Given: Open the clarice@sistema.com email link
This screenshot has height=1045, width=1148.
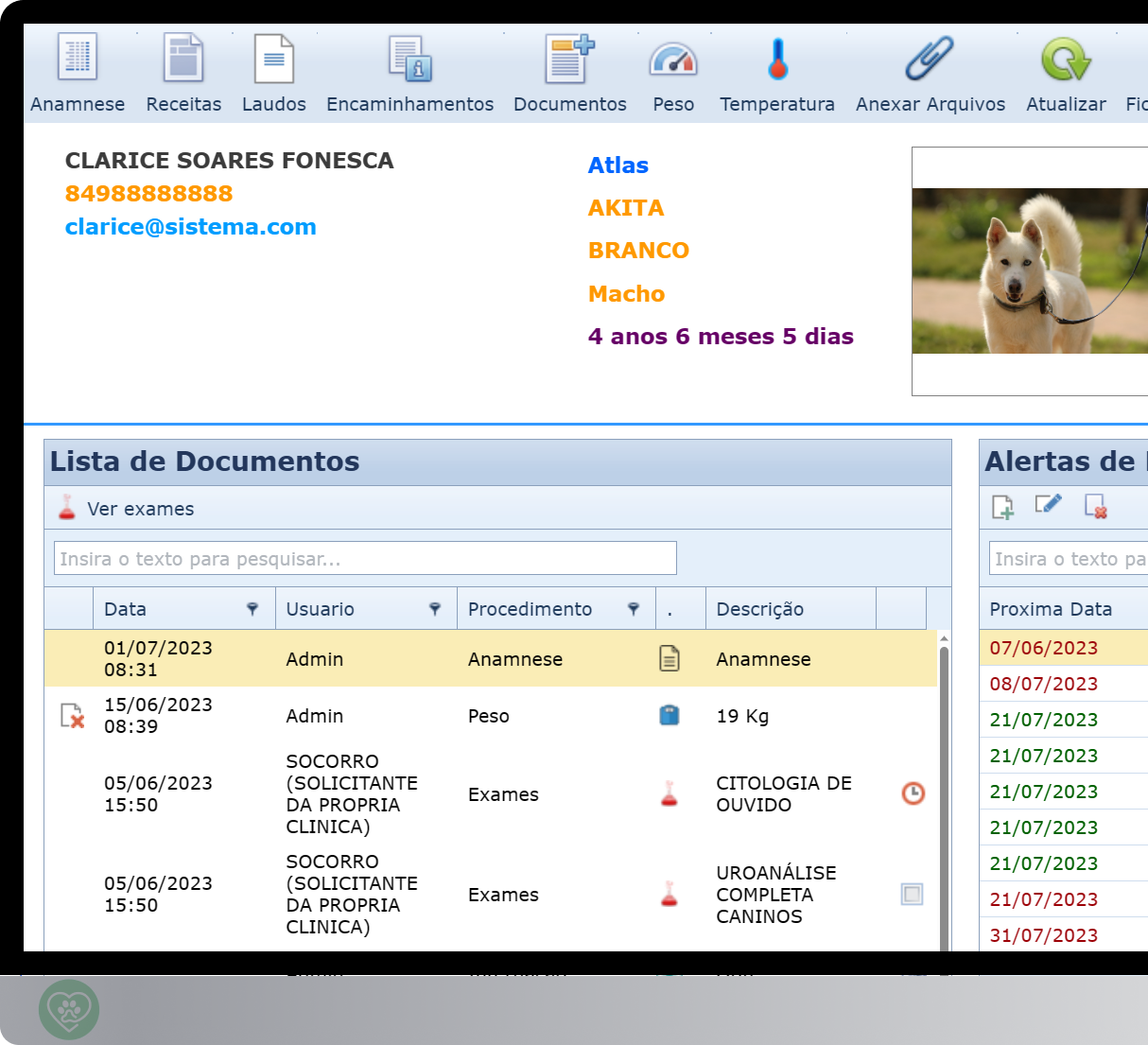Looking at the screenshot, I should (x=190, y=226).
